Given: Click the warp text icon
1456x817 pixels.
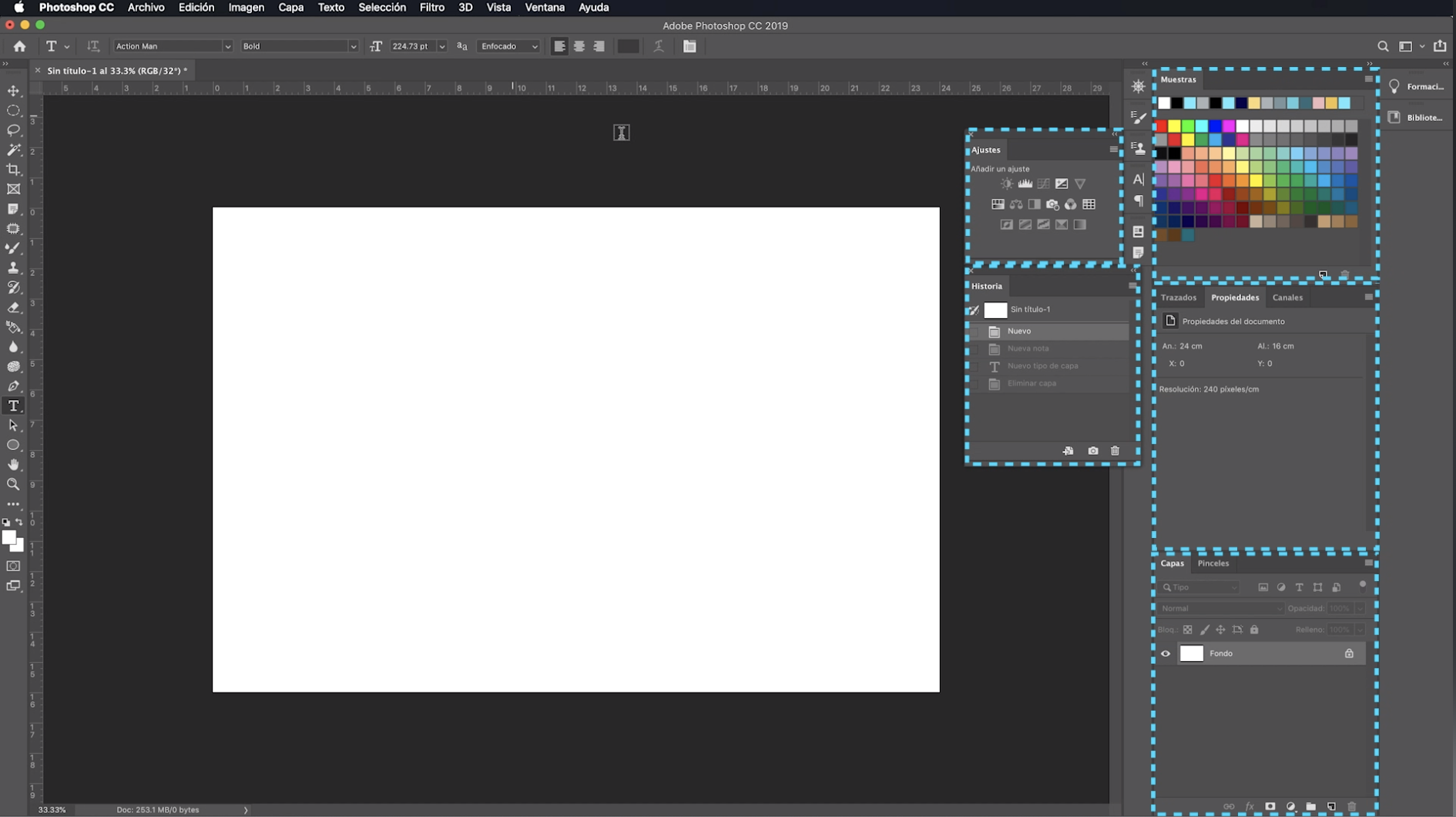Looking at the screenshot, I should [659, 46].
